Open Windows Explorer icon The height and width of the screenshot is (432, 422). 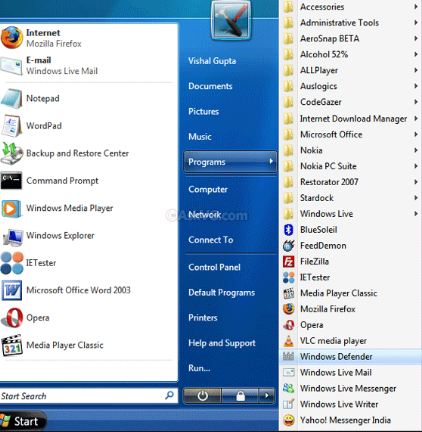pos(13,236)
